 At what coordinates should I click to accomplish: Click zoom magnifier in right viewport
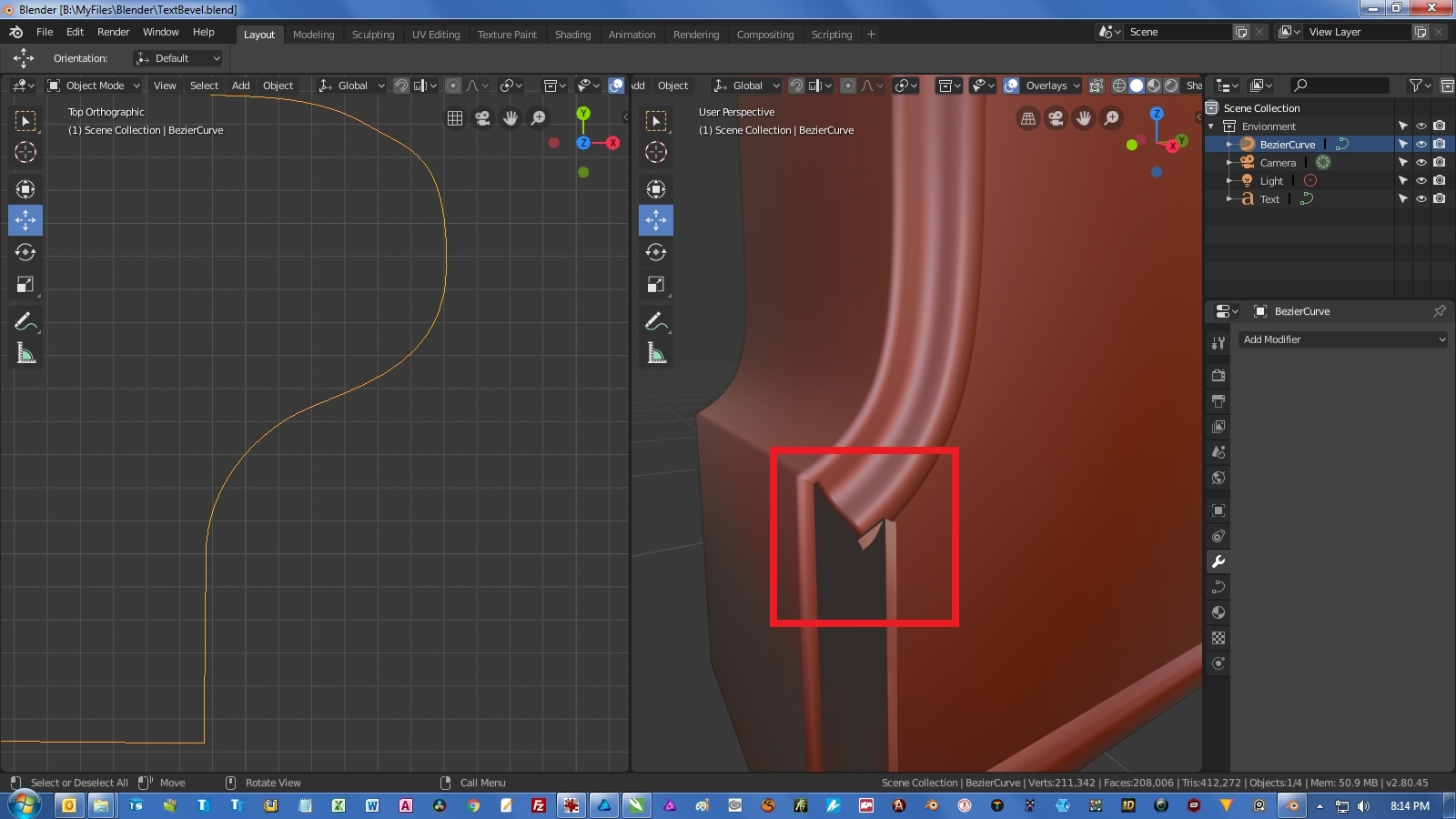pyautogui.click(x=1111, y=118)
